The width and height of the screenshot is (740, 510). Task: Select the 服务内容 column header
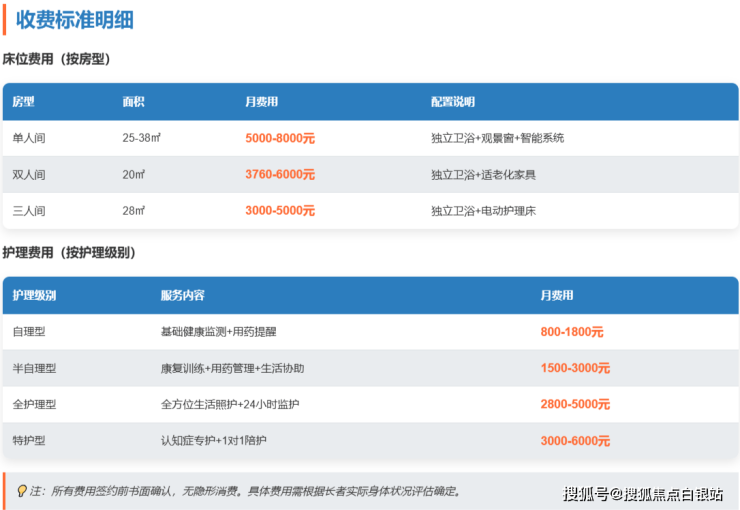point(182,296)
